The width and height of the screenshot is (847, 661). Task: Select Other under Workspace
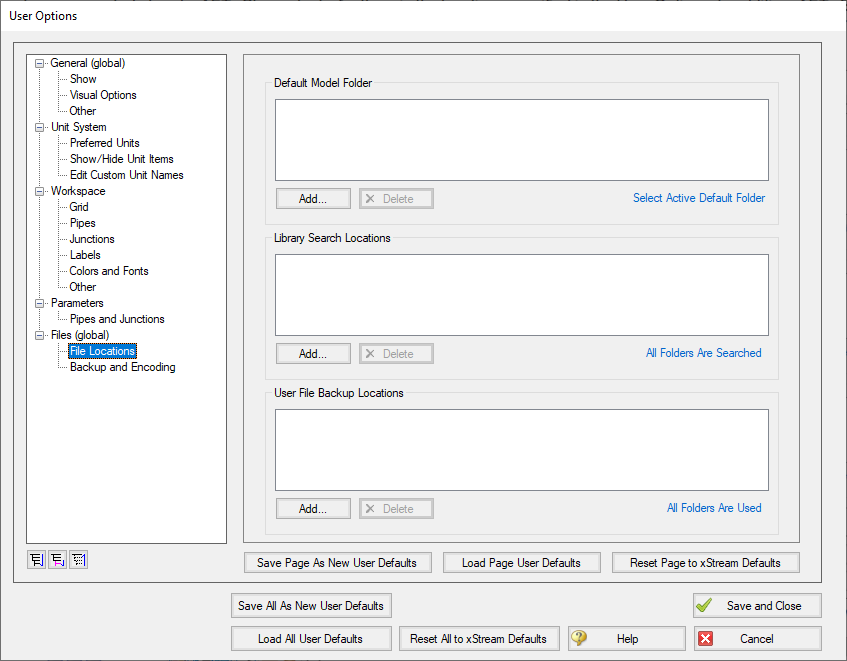click(x=83, y=287)
